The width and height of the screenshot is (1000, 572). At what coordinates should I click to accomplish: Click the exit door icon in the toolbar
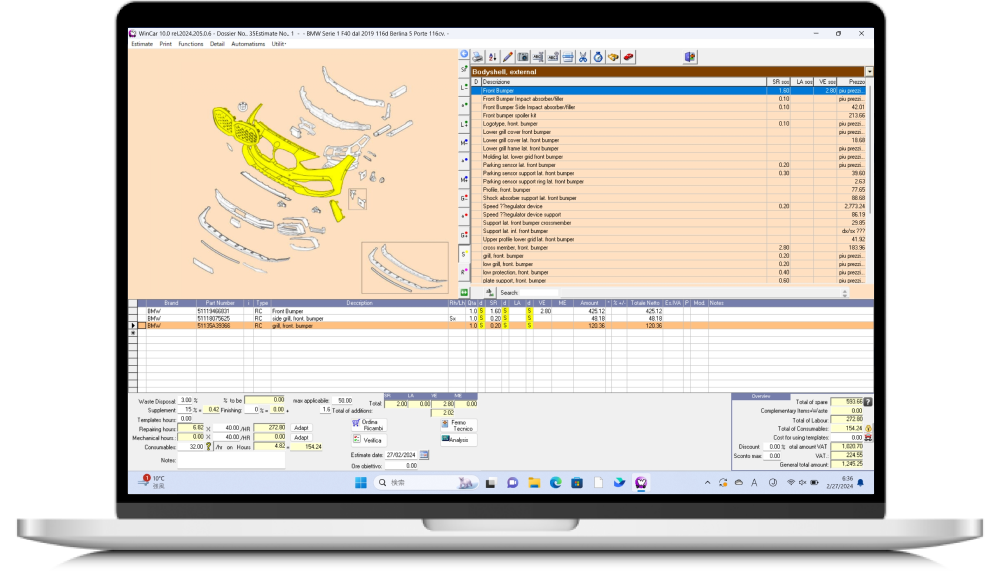tap(689, 57)
